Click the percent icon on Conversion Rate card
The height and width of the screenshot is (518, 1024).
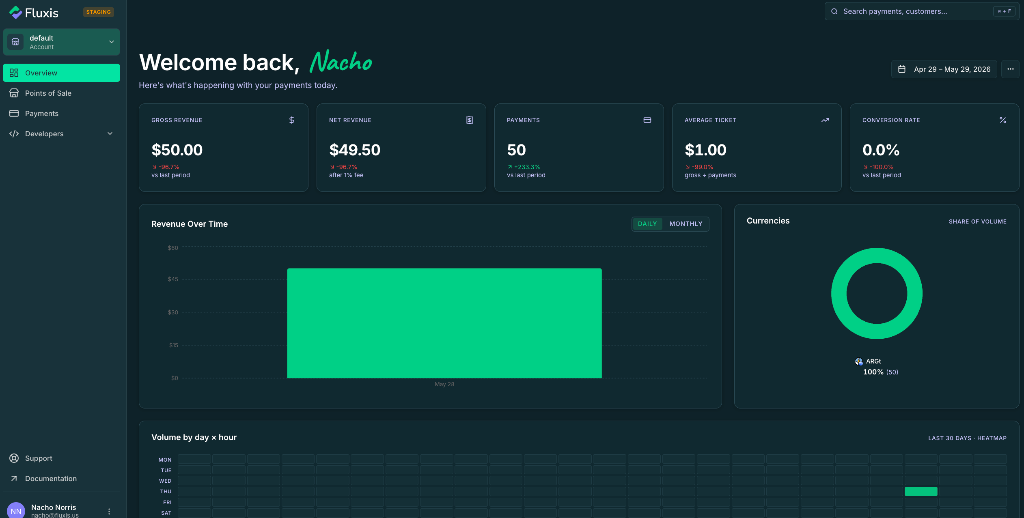click(x=1002, y=120)
